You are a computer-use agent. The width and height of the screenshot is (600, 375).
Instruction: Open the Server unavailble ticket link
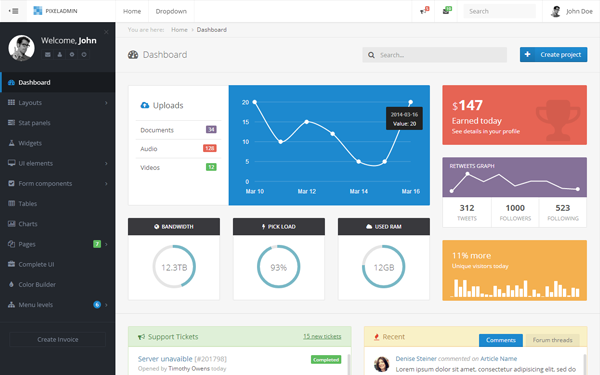click(165, 359)
